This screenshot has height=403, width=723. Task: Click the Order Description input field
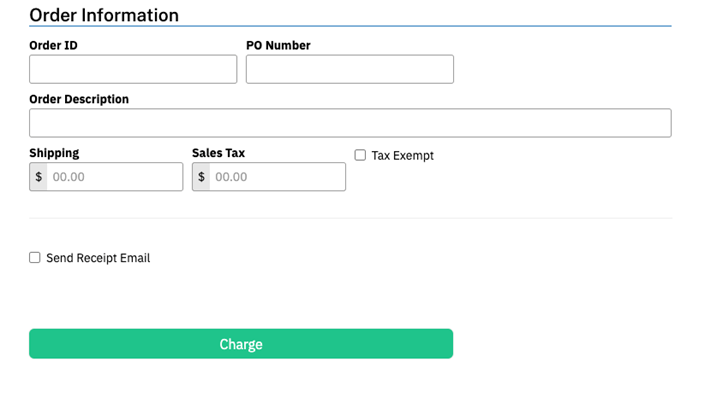pos(350,123)
